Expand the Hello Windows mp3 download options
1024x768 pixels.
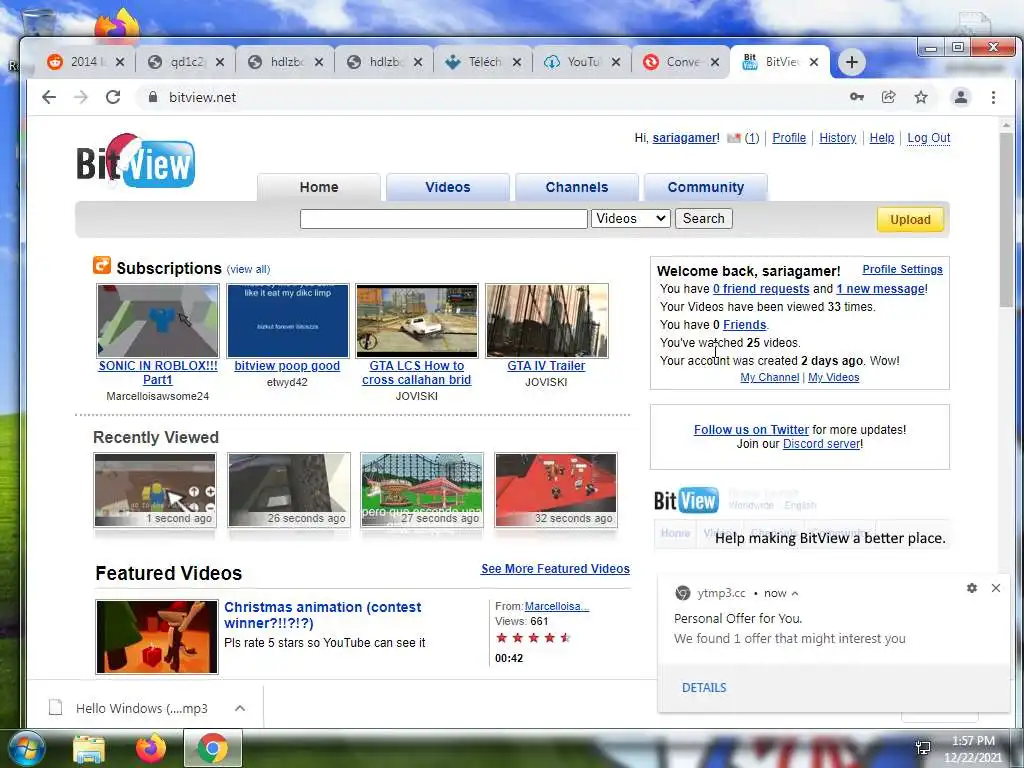240,708
